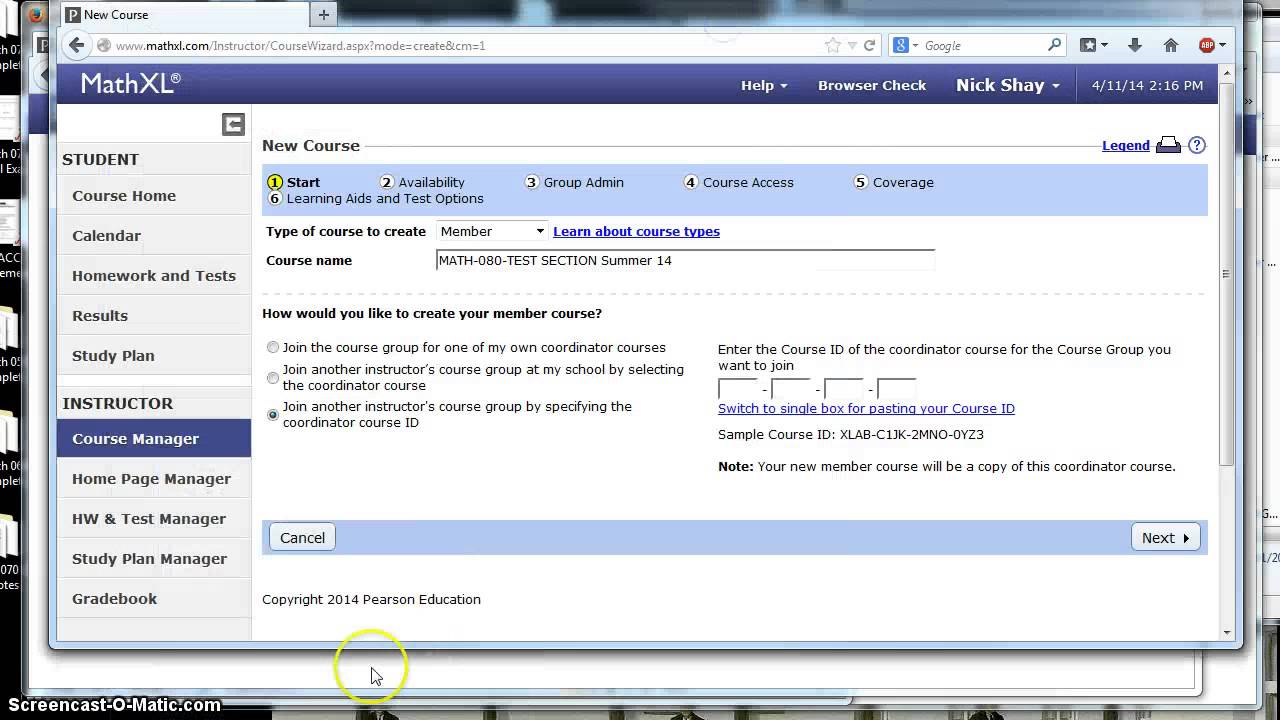Open Home Page Manager in the sidebar
Screen dimensions: 1280x720
(154, 479)
